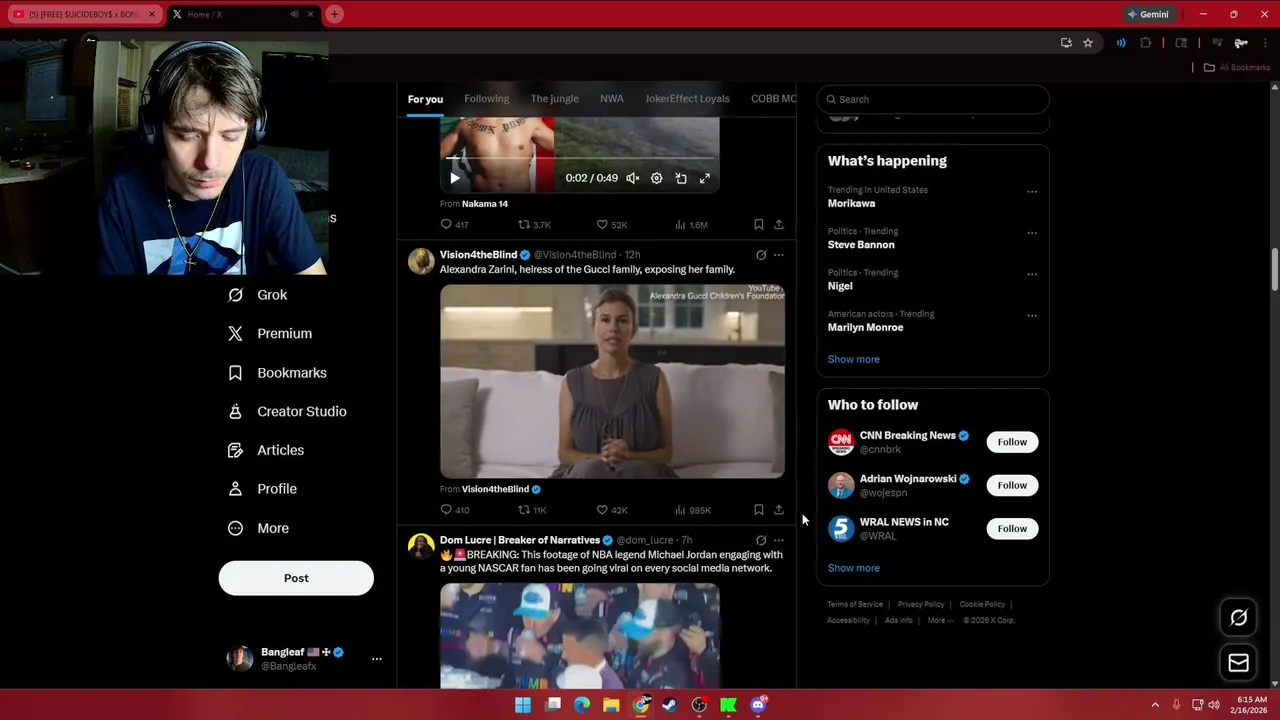1280x720 pixels.
Task: Open account menu dots beside Bangleaf
Action: coord(377,659)
